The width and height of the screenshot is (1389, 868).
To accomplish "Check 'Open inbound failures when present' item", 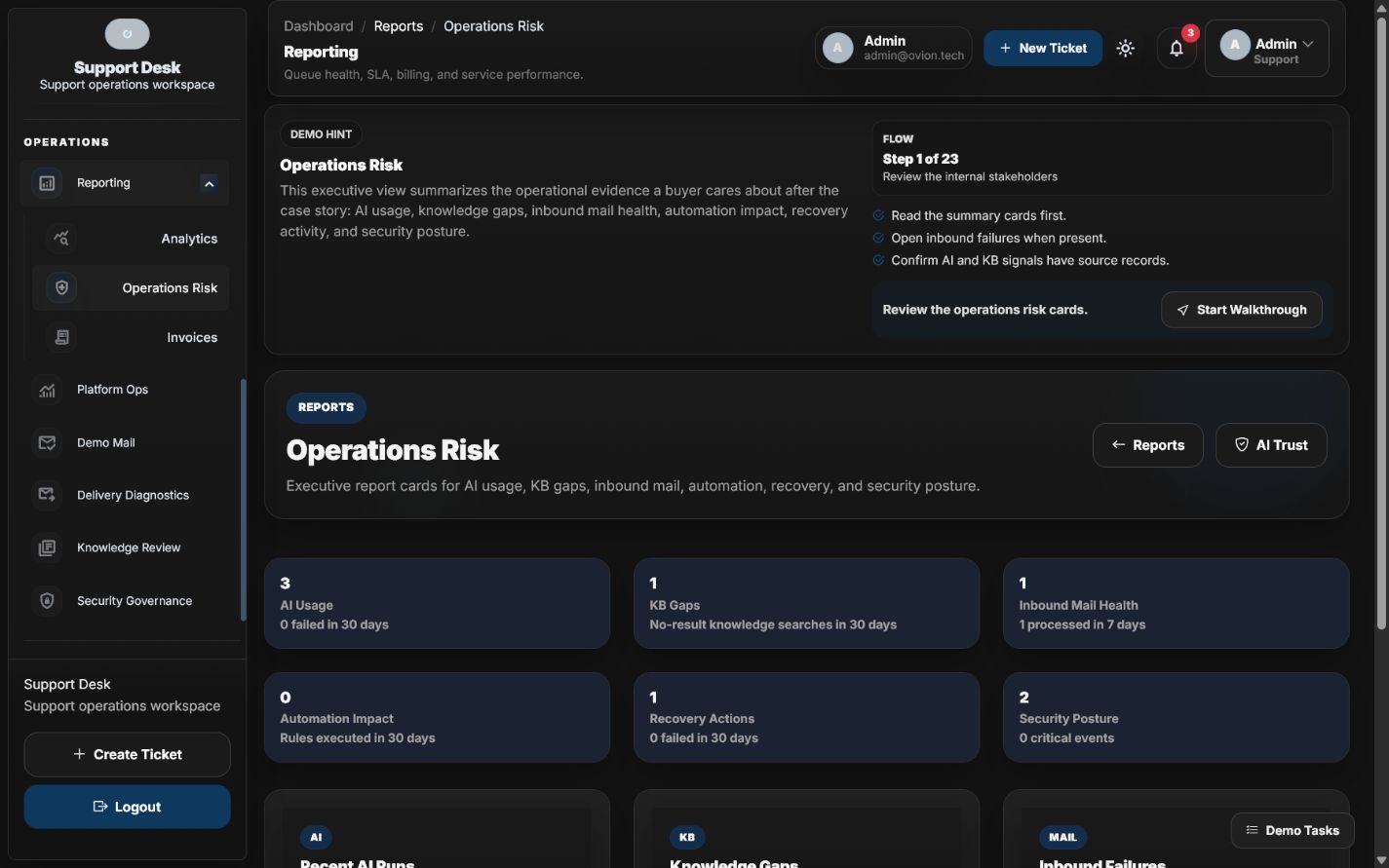I will (x=989, y=238).
